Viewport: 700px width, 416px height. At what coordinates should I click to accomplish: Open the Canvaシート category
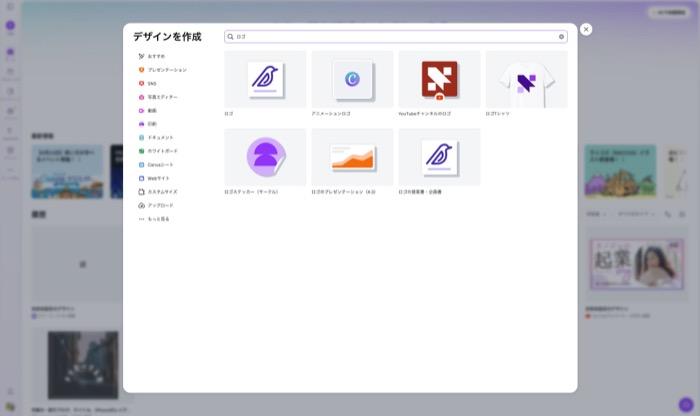156,165
